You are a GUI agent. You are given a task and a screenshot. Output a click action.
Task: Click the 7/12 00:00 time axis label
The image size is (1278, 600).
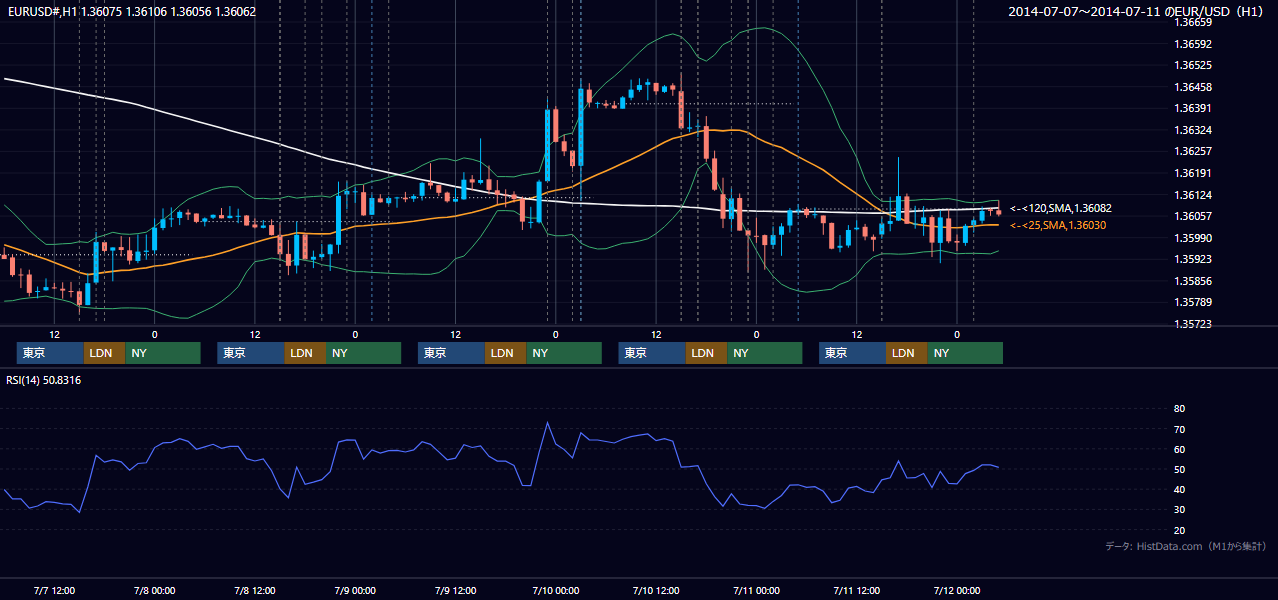point(957,590)
